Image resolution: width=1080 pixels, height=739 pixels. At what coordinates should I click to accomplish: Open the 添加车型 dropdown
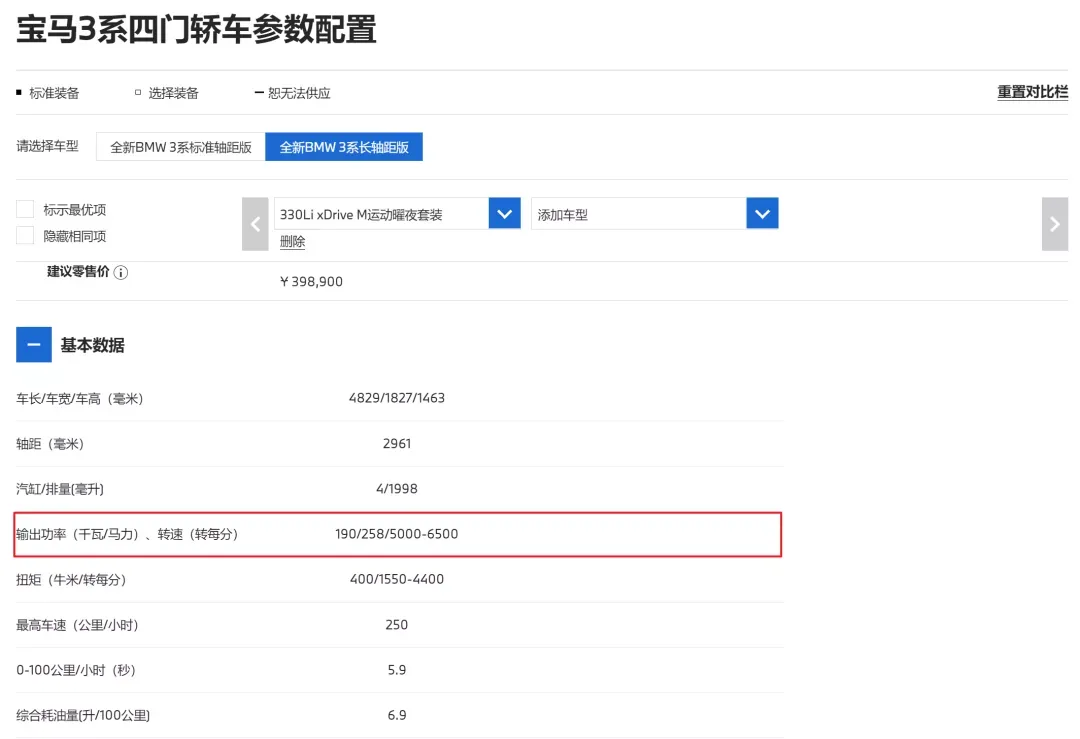coord(655,214)
